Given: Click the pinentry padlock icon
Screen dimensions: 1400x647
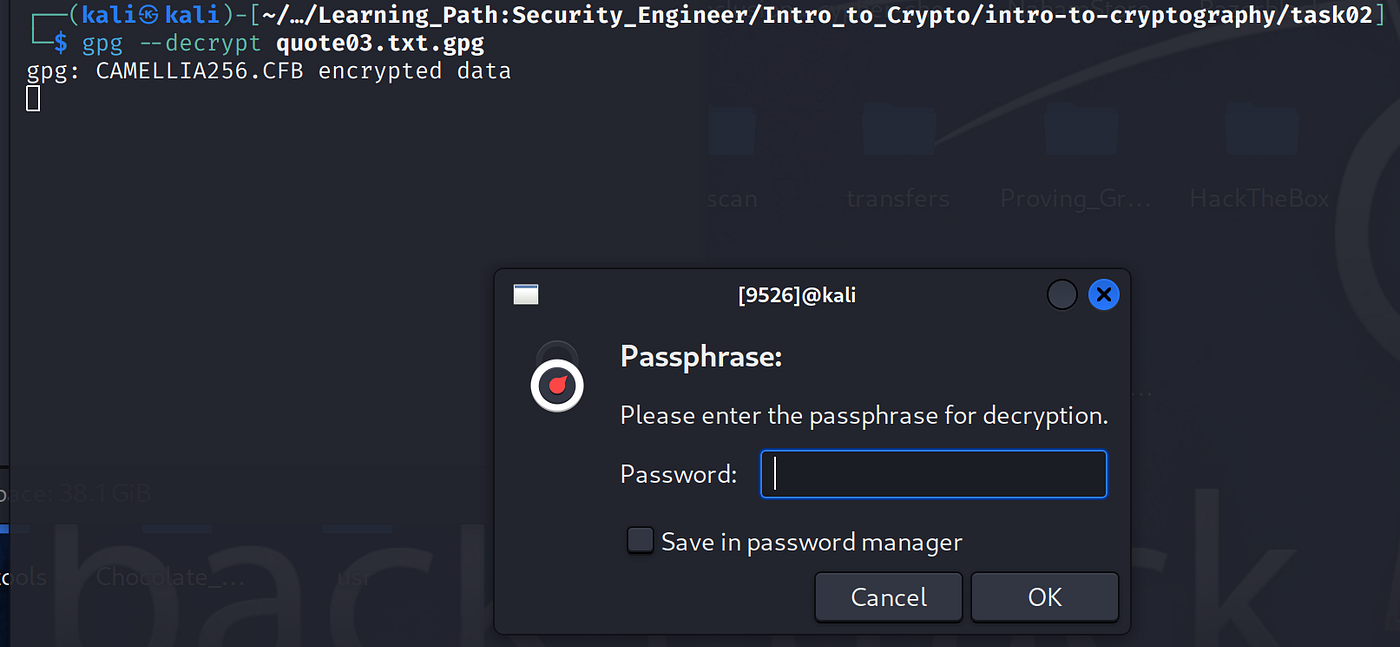Looking at the screenshot, I should [x=557, y=377].
